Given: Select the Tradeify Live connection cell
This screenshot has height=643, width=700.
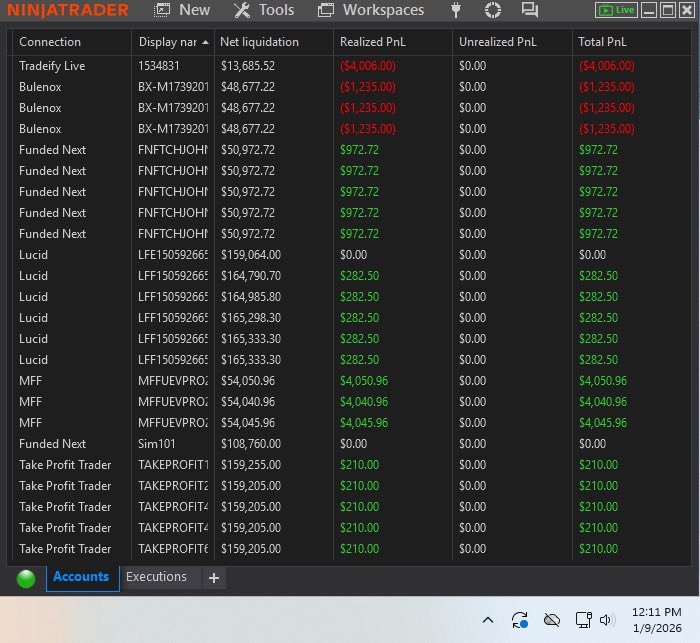Looking at the screenshot, I should (x=52, y=66).
